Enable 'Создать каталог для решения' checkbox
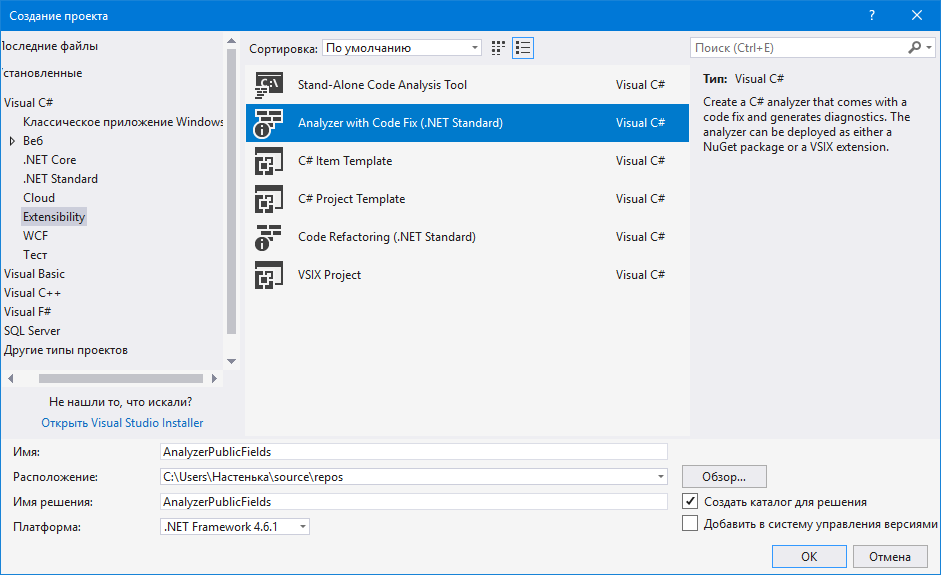Screen dimensions: 941x575 coord(690,501)
